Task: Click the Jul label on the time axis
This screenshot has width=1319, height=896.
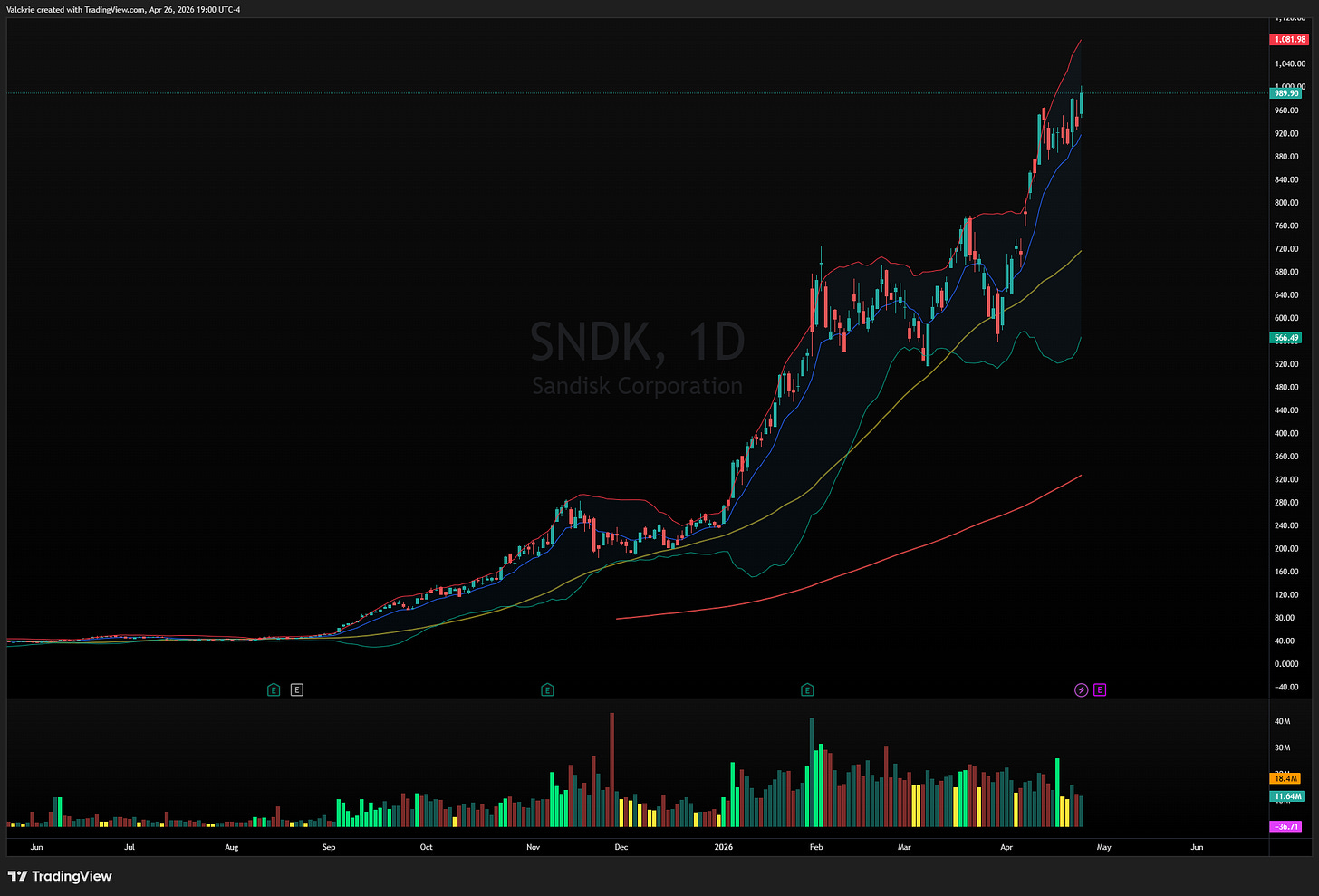Action: pyautogui.click(x=130, y=848)
